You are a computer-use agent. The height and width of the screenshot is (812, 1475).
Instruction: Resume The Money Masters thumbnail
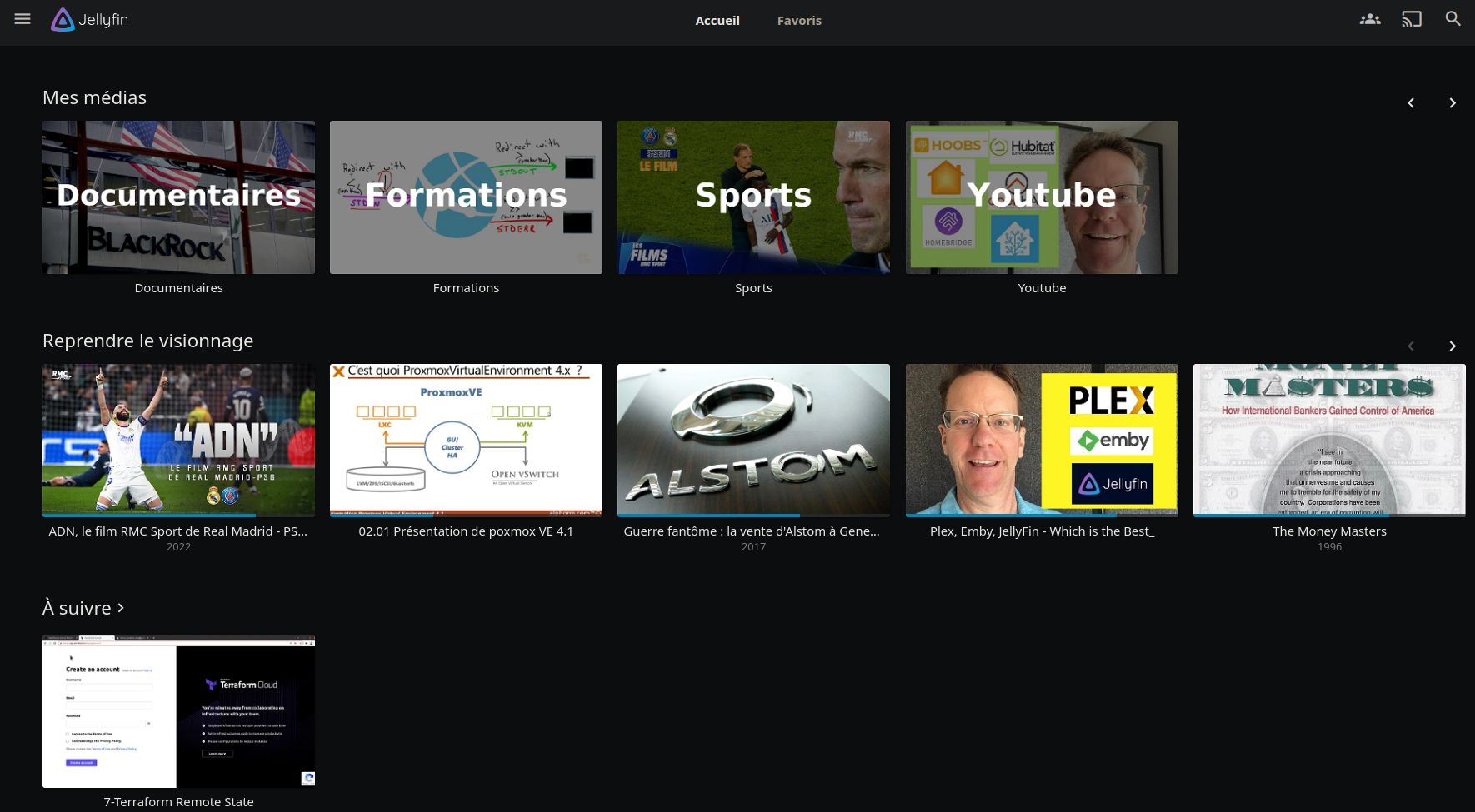pos(1329,439)
